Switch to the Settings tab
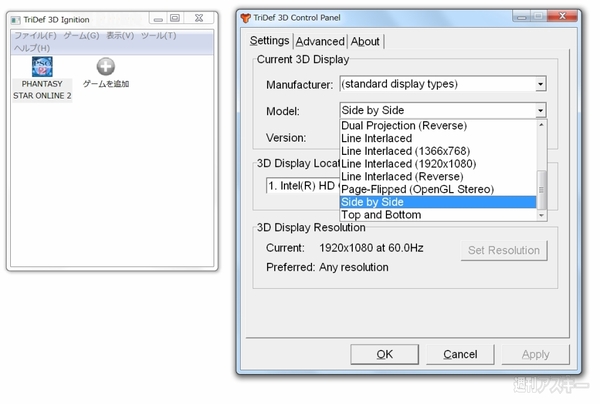Image resolution: width=600 pixels, height=404 pixels. click(x=269, y=41)
